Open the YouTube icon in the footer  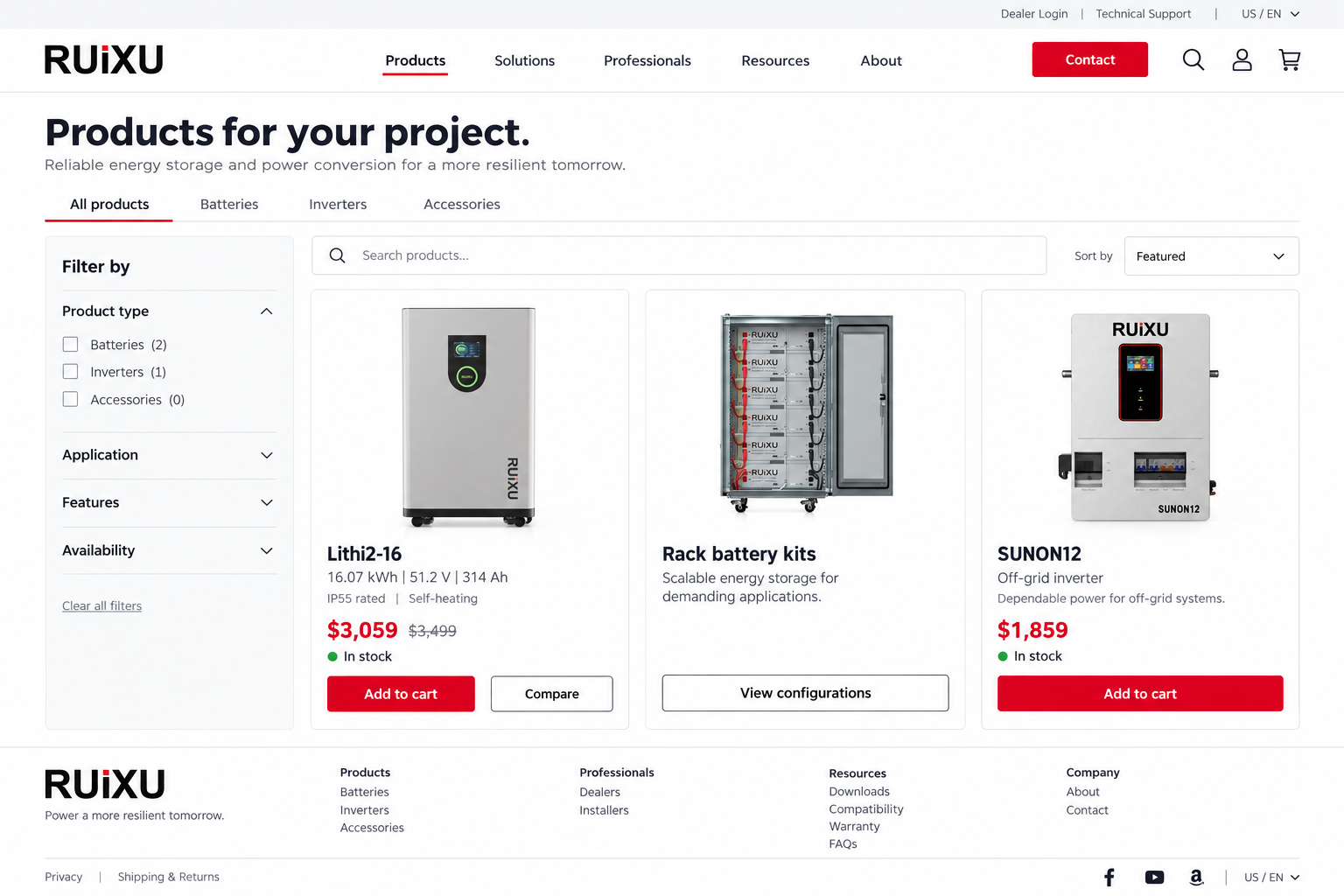[x=1154, y=877]
